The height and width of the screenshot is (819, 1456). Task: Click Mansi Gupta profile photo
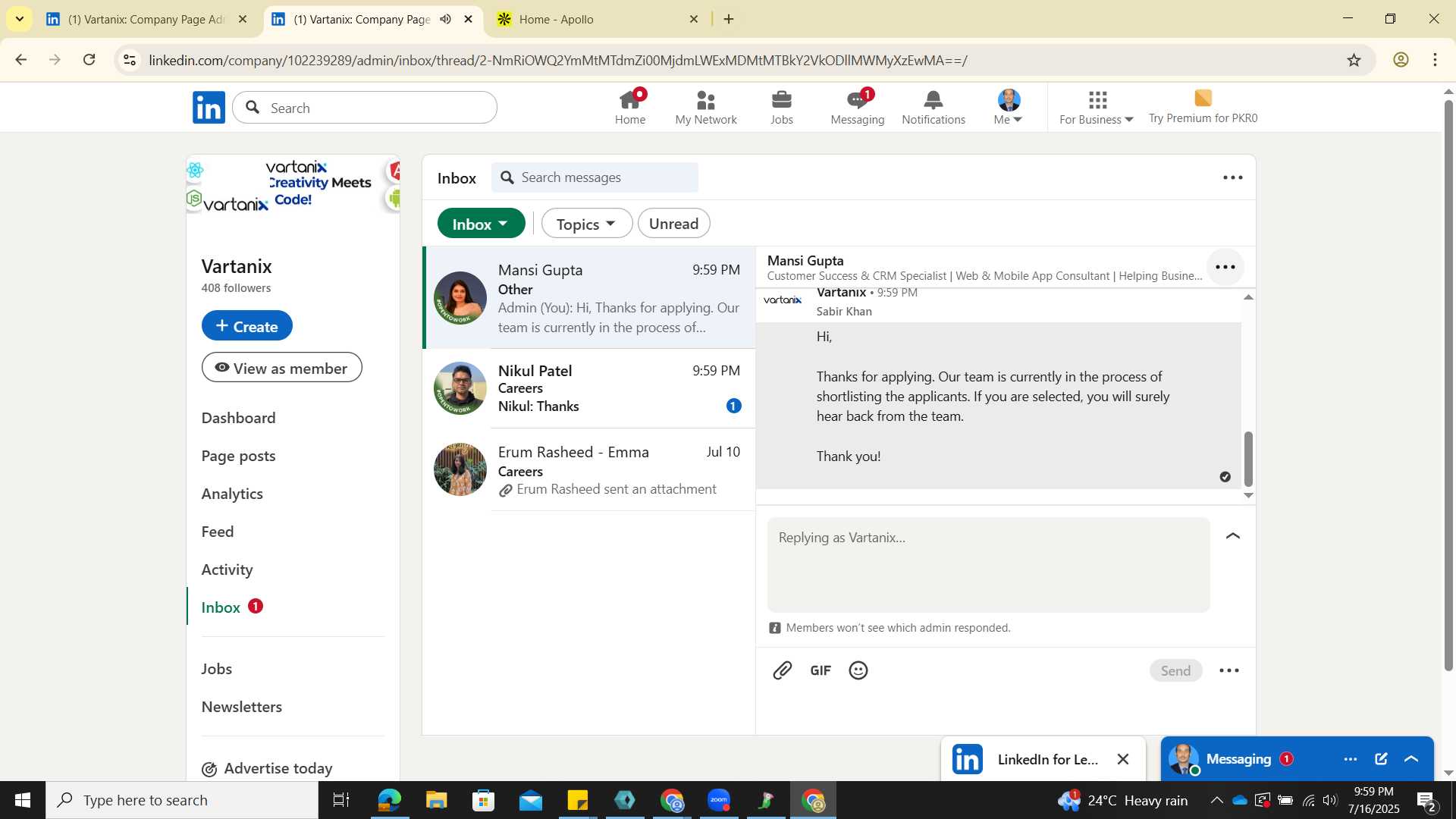coord(460,298)
